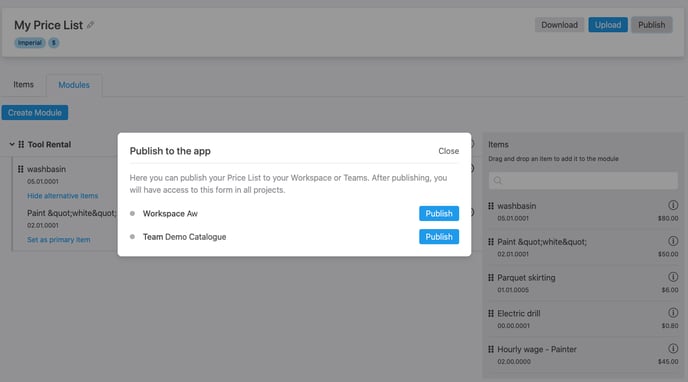Open info icon for Parquet skirting

(673, 277)
